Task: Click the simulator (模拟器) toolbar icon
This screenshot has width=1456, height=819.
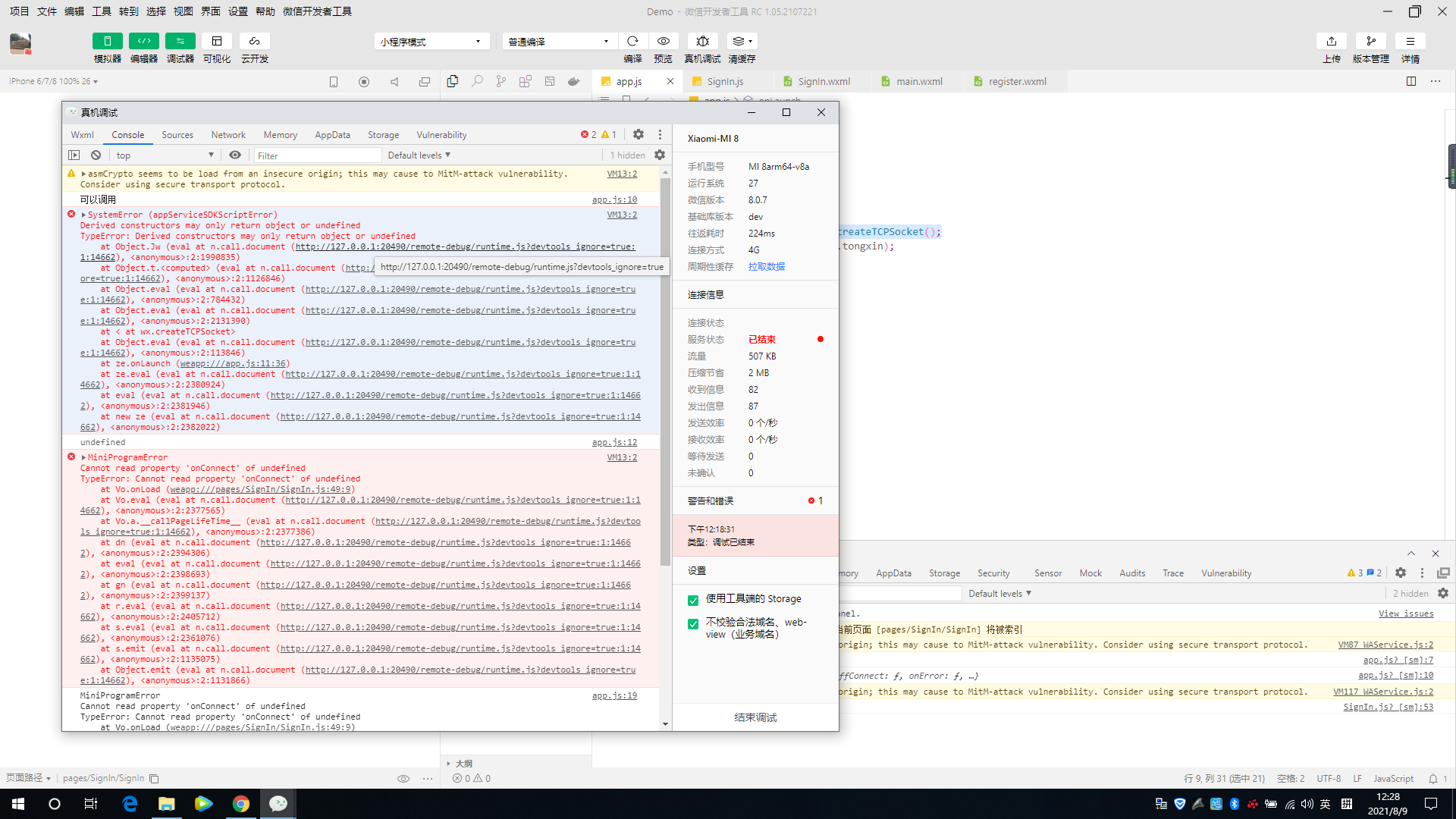Action: point(107,41)
